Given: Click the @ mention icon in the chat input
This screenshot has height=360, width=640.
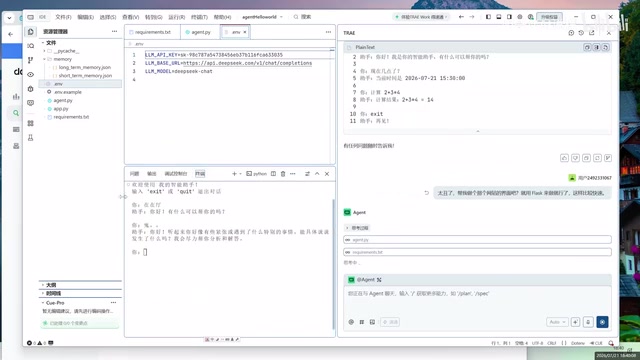Looking at the screenshot, I should click(351, 322).
